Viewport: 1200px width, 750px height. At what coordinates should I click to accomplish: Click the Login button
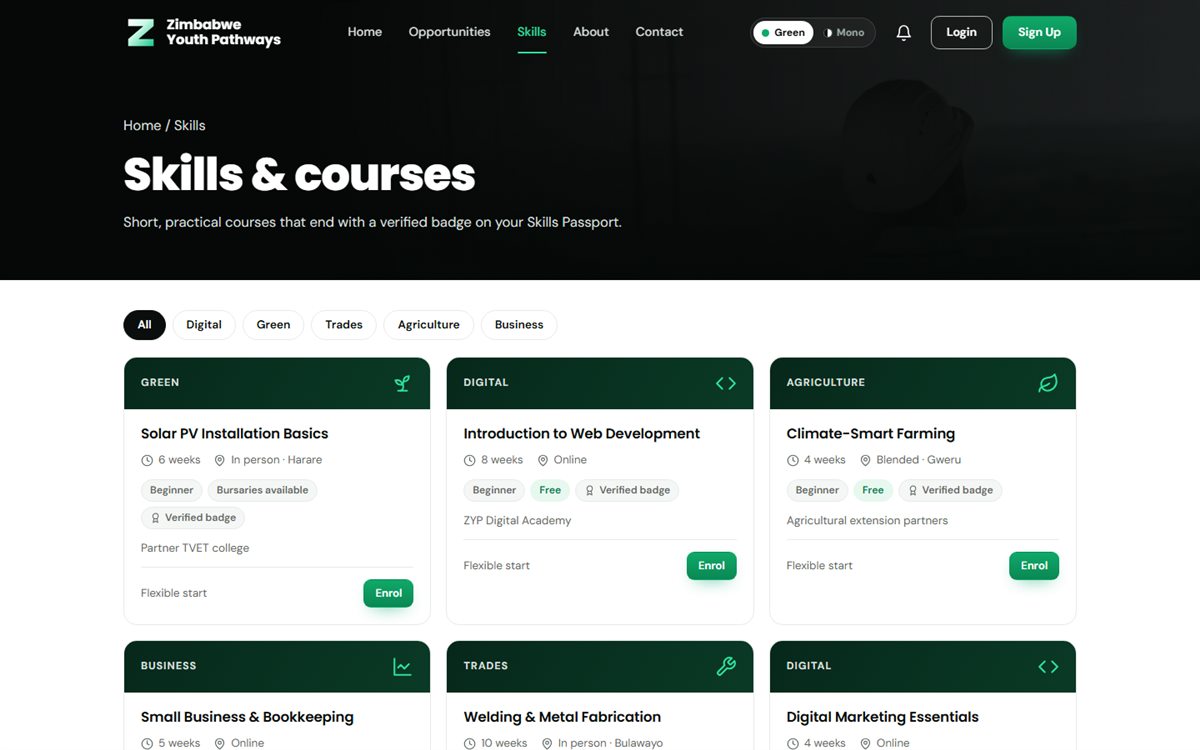click(x=961, y=33)
